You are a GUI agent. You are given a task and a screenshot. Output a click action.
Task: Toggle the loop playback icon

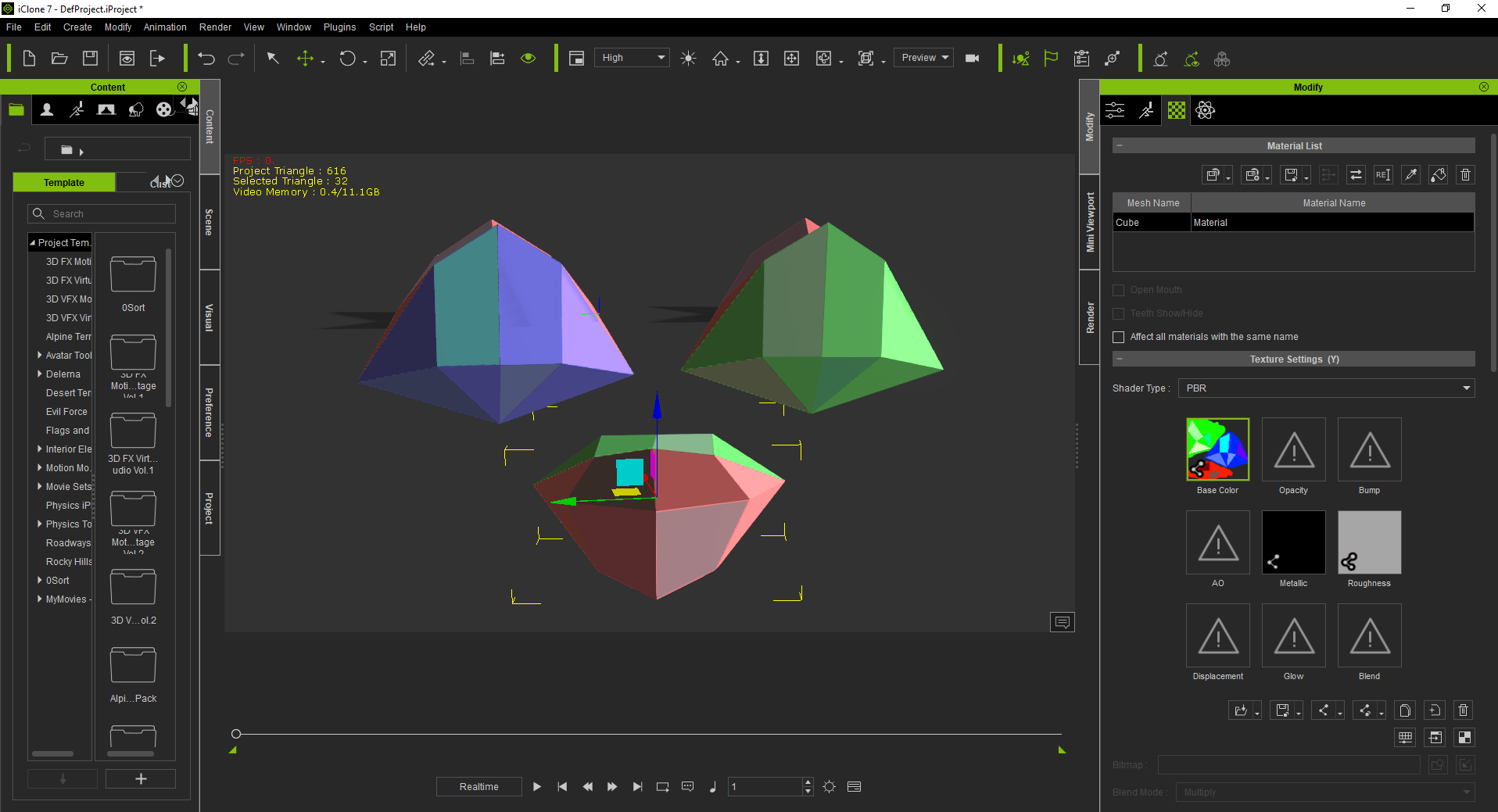[x=662, y=787]
